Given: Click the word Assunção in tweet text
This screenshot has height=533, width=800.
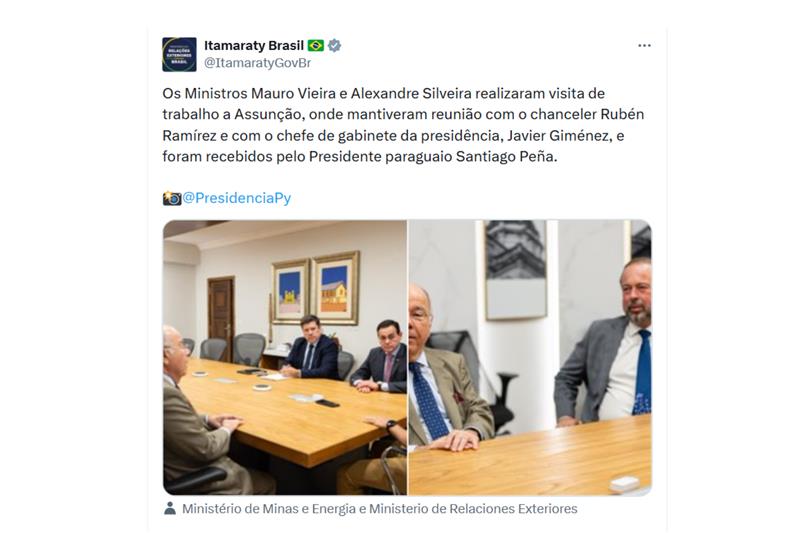Looking at the screenshot, I should pos(269,115).
